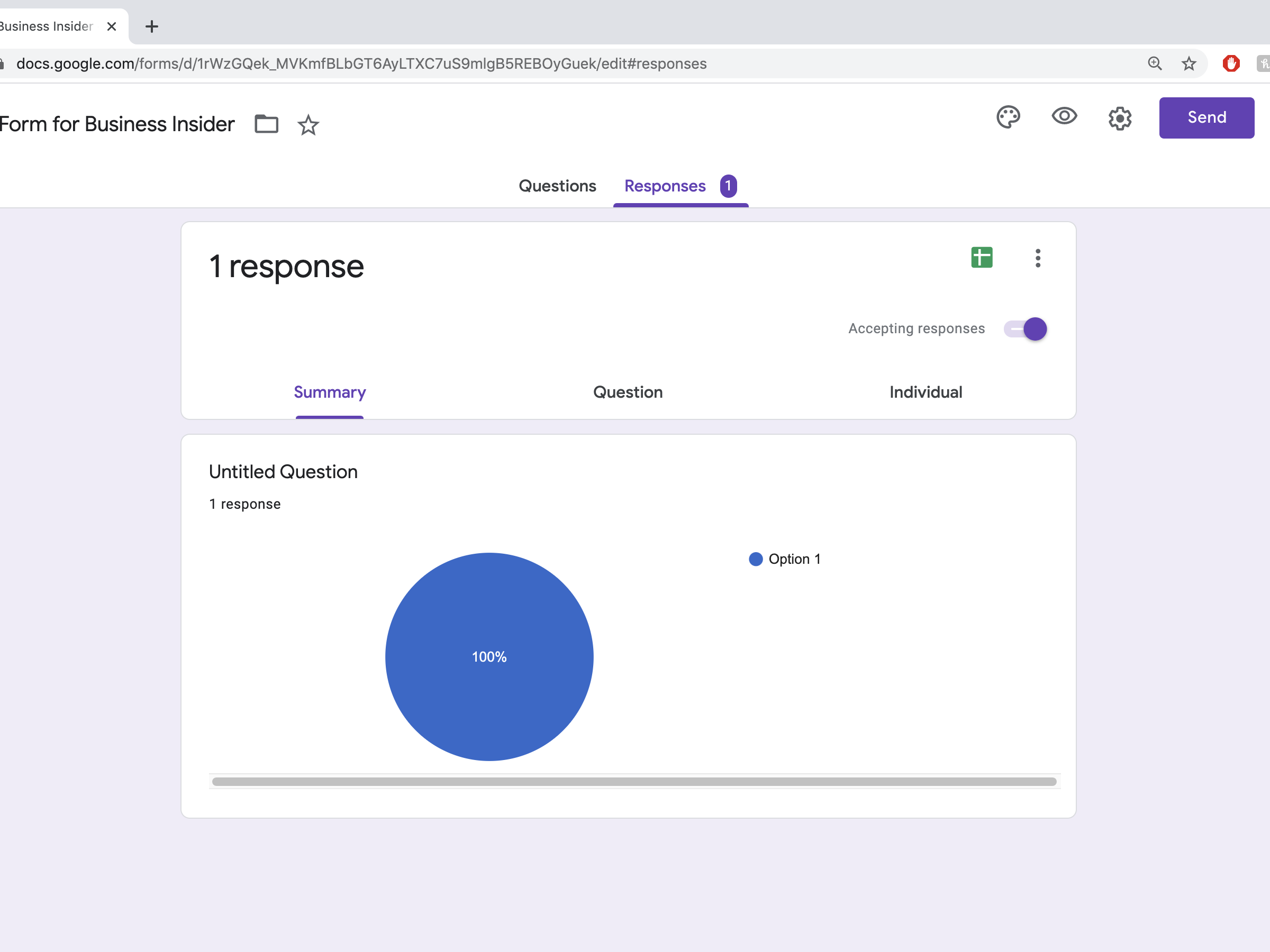1270x952 pixels.
Task: Switch to the Individual responses tab
Action: 926,392
